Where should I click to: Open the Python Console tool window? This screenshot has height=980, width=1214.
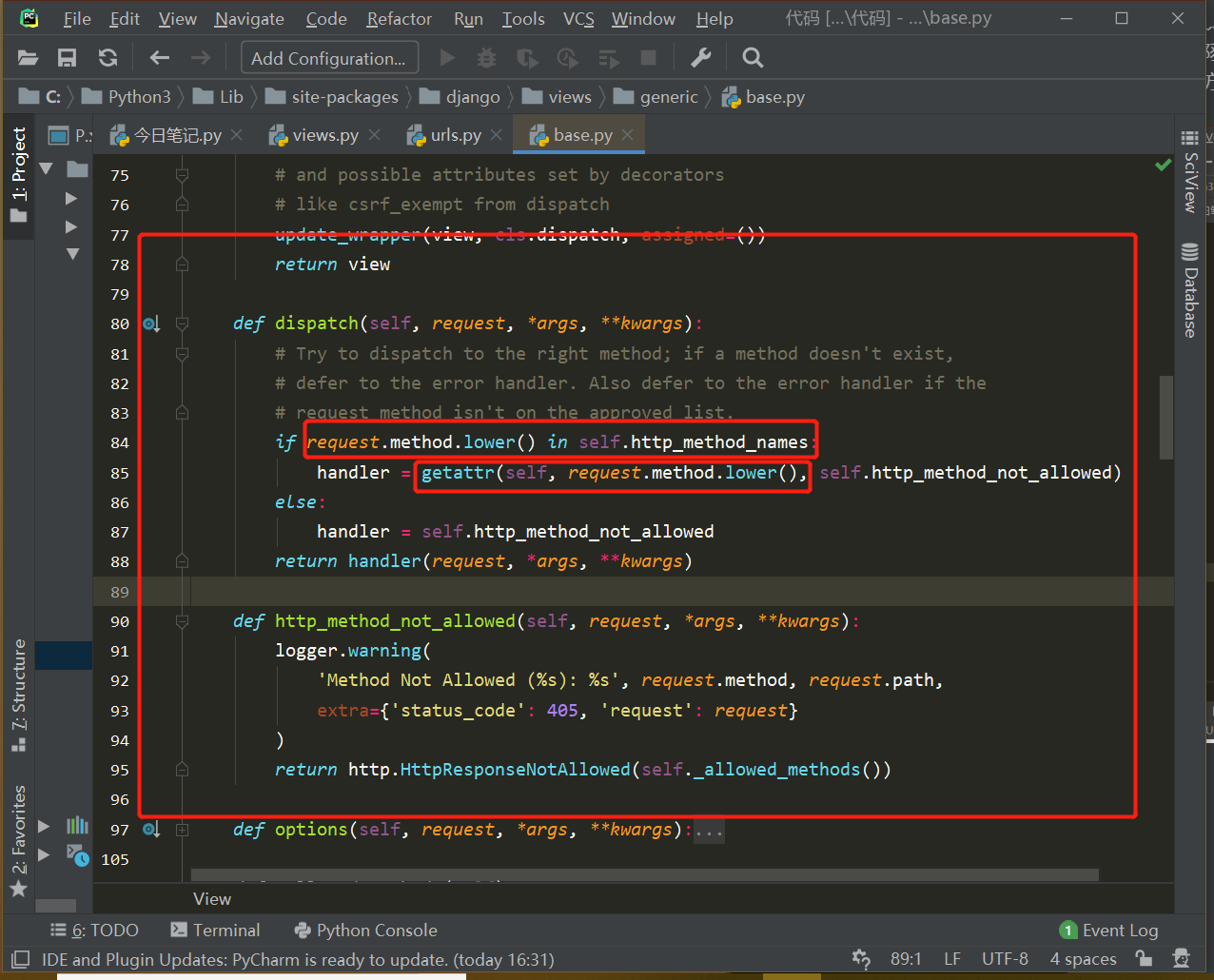click(x=366, y=931)
